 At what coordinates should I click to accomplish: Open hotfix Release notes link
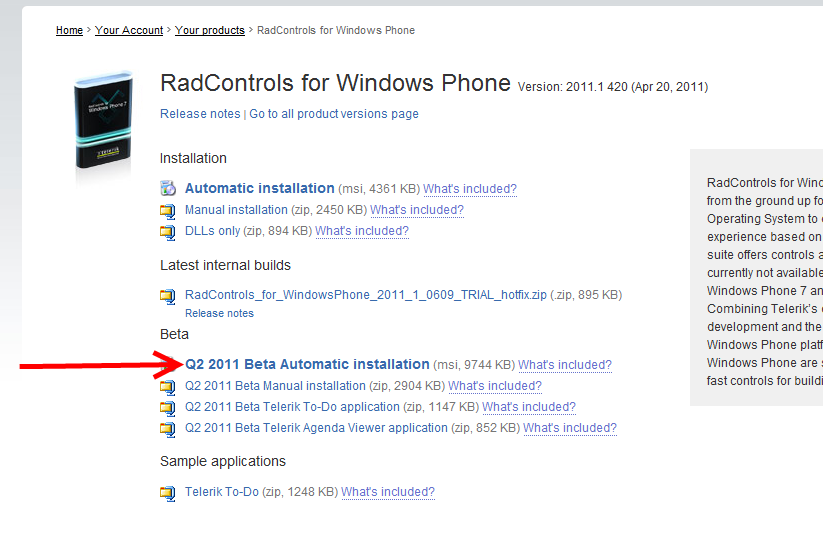(219, 313)
